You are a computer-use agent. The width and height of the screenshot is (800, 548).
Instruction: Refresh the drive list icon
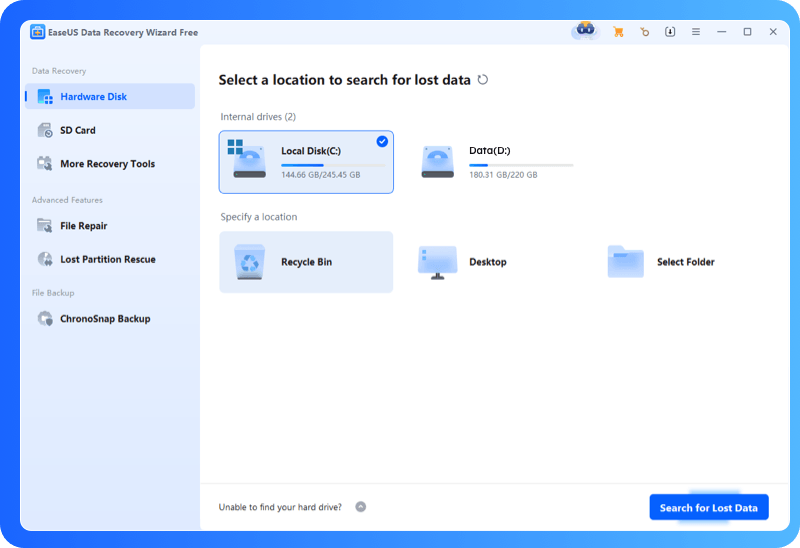point(483,80)
